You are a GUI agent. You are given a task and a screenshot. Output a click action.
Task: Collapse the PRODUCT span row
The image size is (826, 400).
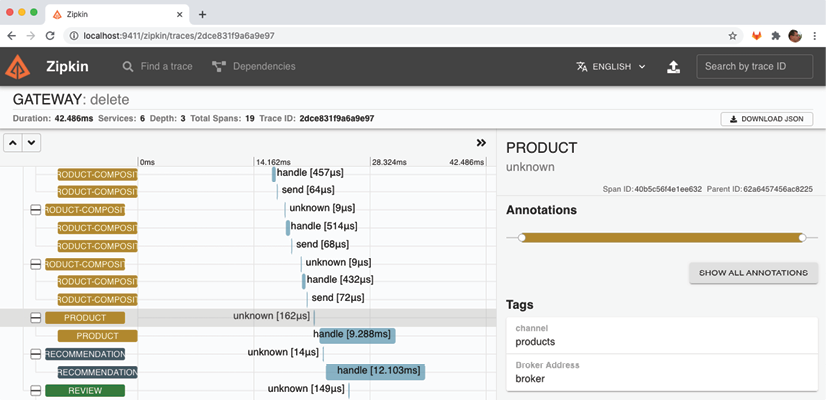pos(35,318)
